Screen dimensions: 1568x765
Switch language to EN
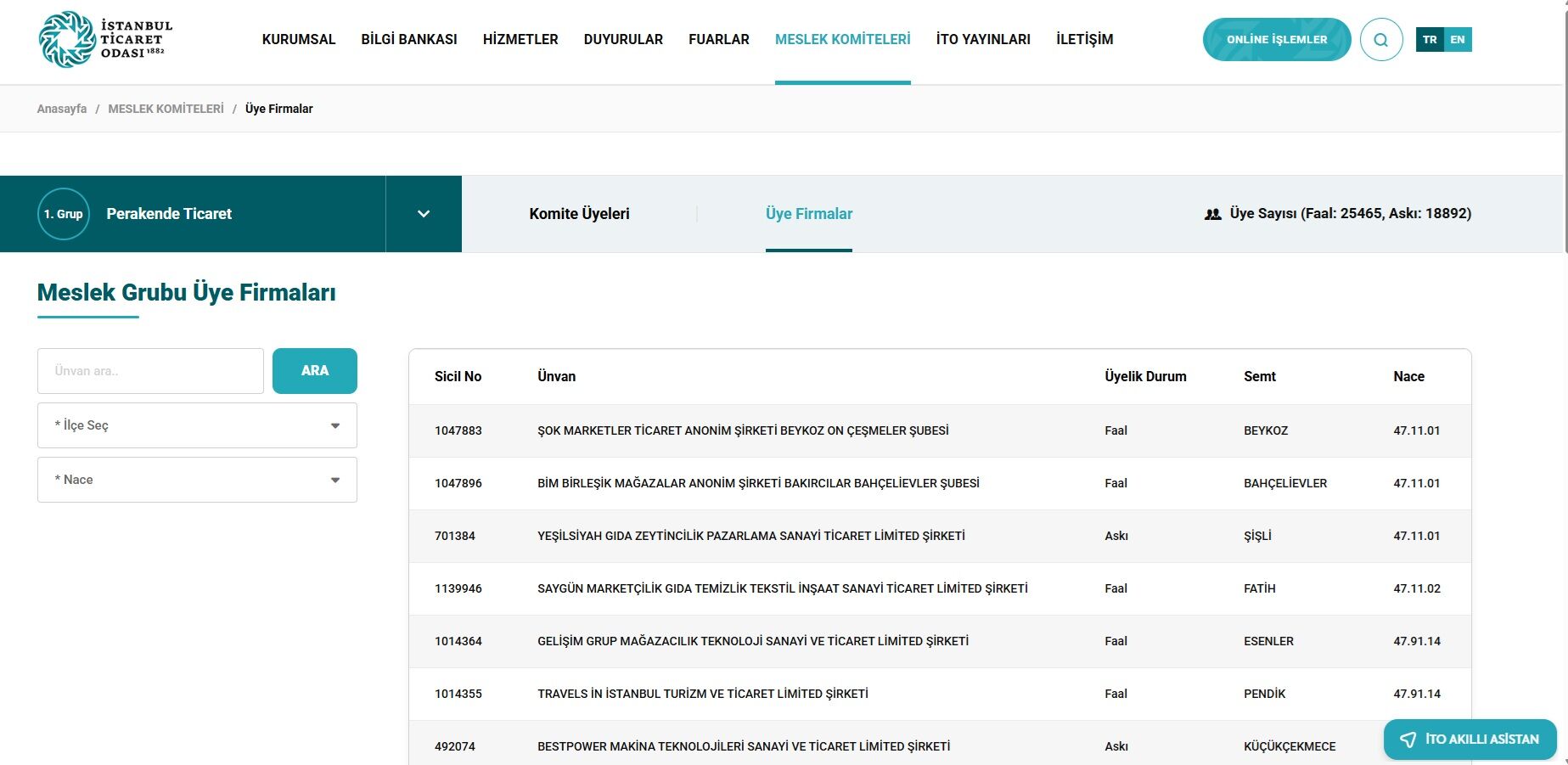pos(1458,40)
